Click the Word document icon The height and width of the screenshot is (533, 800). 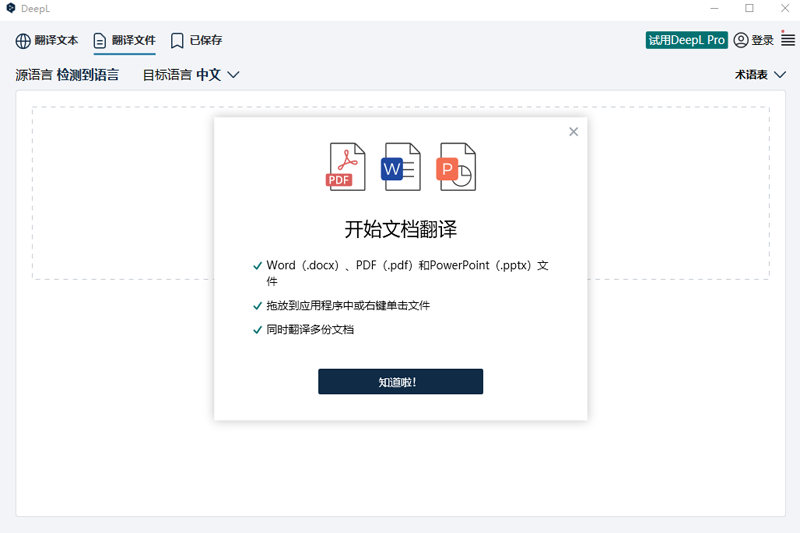click(401, 167)
